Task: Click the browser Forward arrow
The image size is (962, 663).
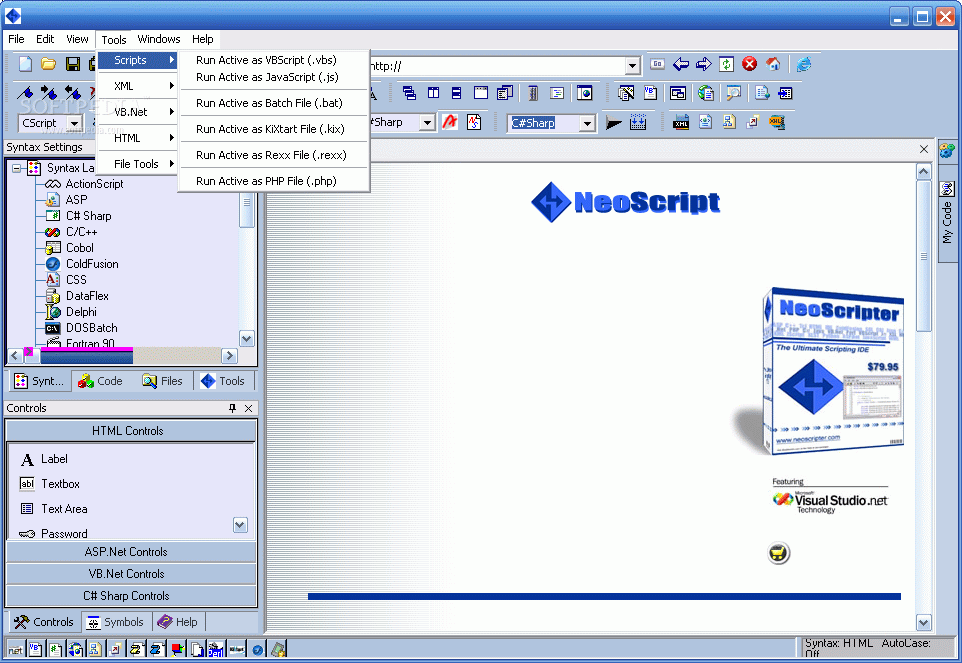Action: tap(704, 64)
